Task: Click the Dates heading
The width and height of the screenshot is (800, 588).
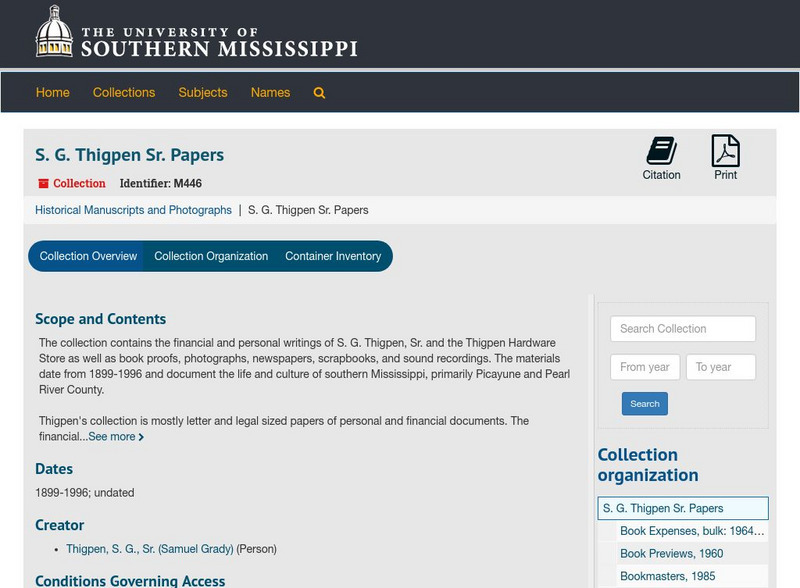Action: click(x=54, y=469)
